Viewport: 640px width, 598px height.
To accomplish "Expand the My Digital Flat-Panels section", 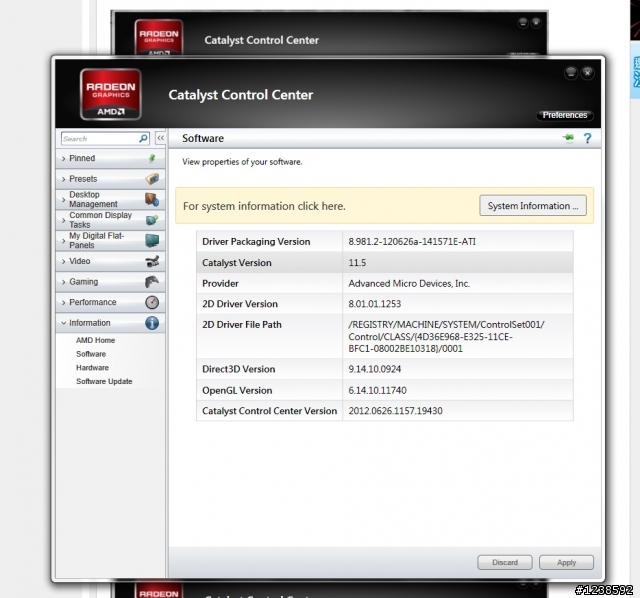I will pyautogui.click(x=110, y=240).
